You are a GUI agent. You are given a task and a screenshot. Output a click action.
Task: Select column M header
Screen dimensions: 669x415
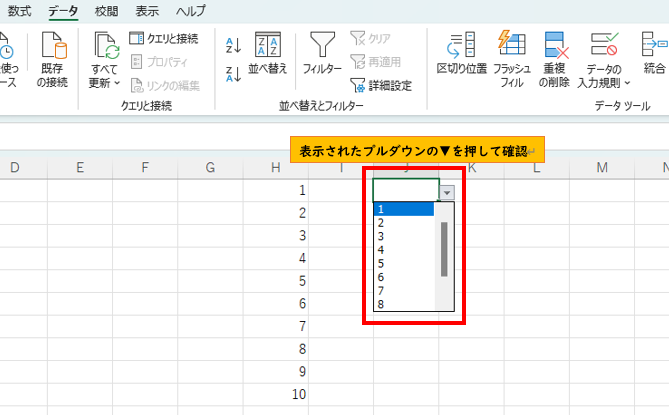click(x=602, y=168)
